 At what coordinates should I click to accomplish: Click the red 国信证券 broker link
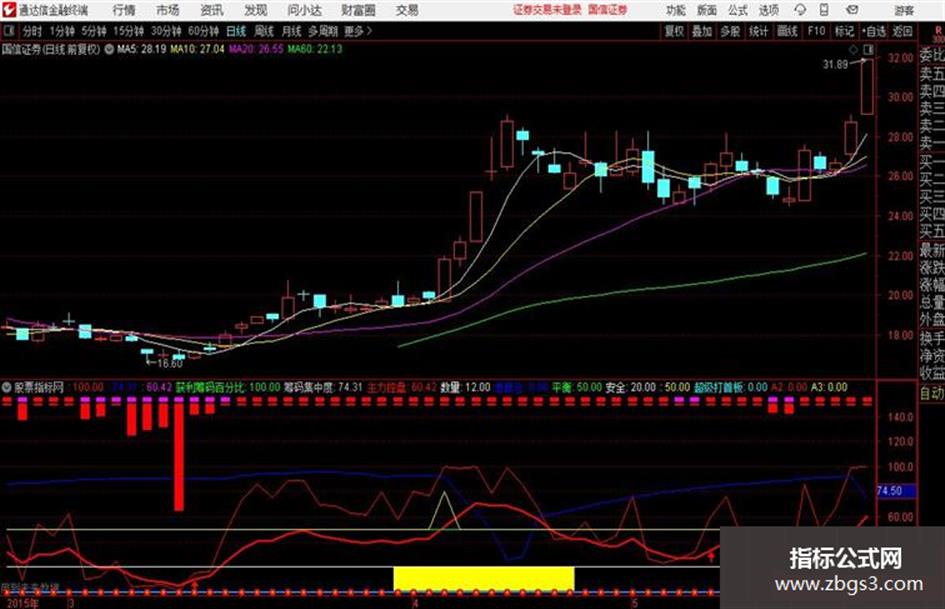[x=608, y=10]
